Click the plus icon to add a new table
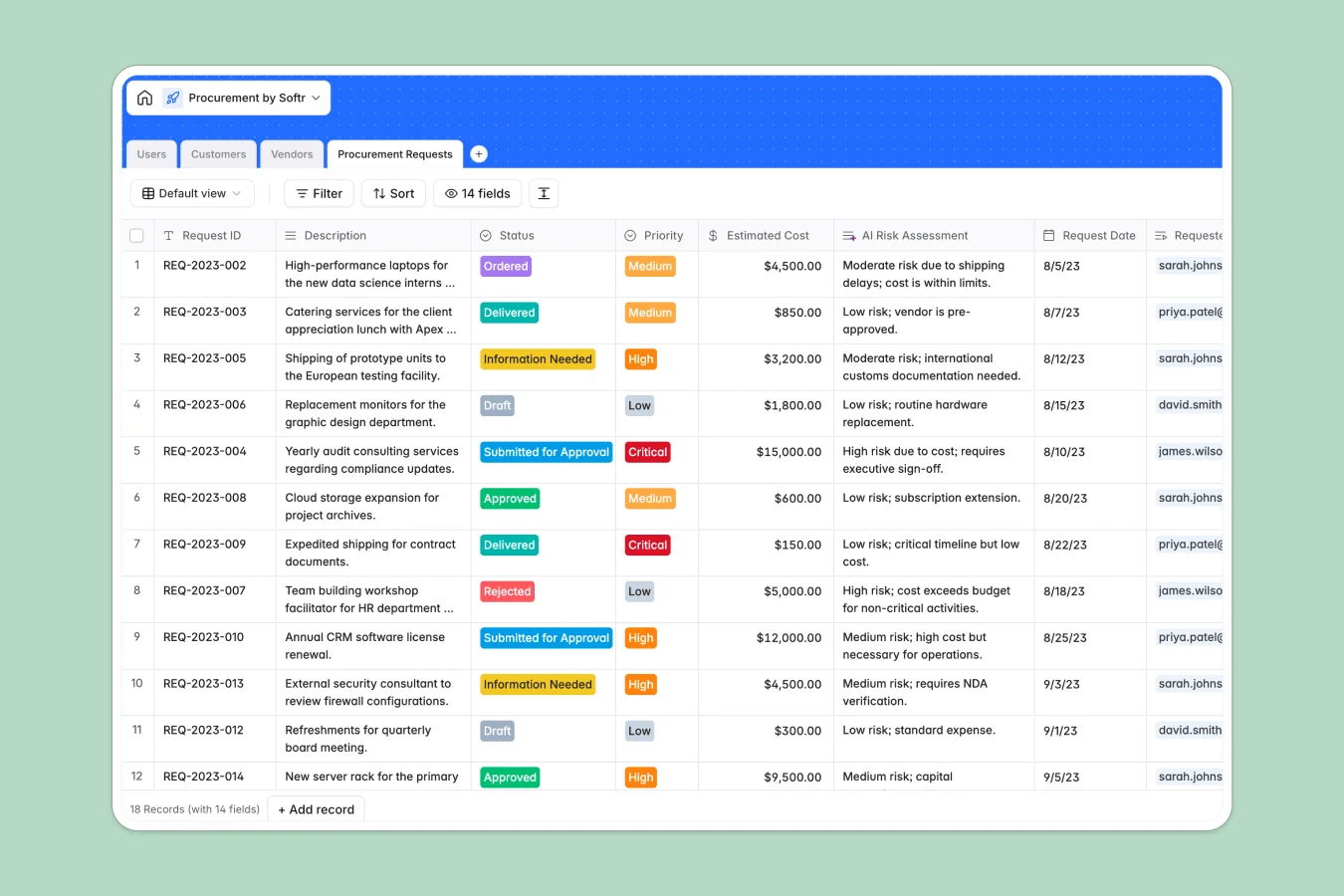The width and height of the screenshot is (1344, 896). tap(479, 153)
